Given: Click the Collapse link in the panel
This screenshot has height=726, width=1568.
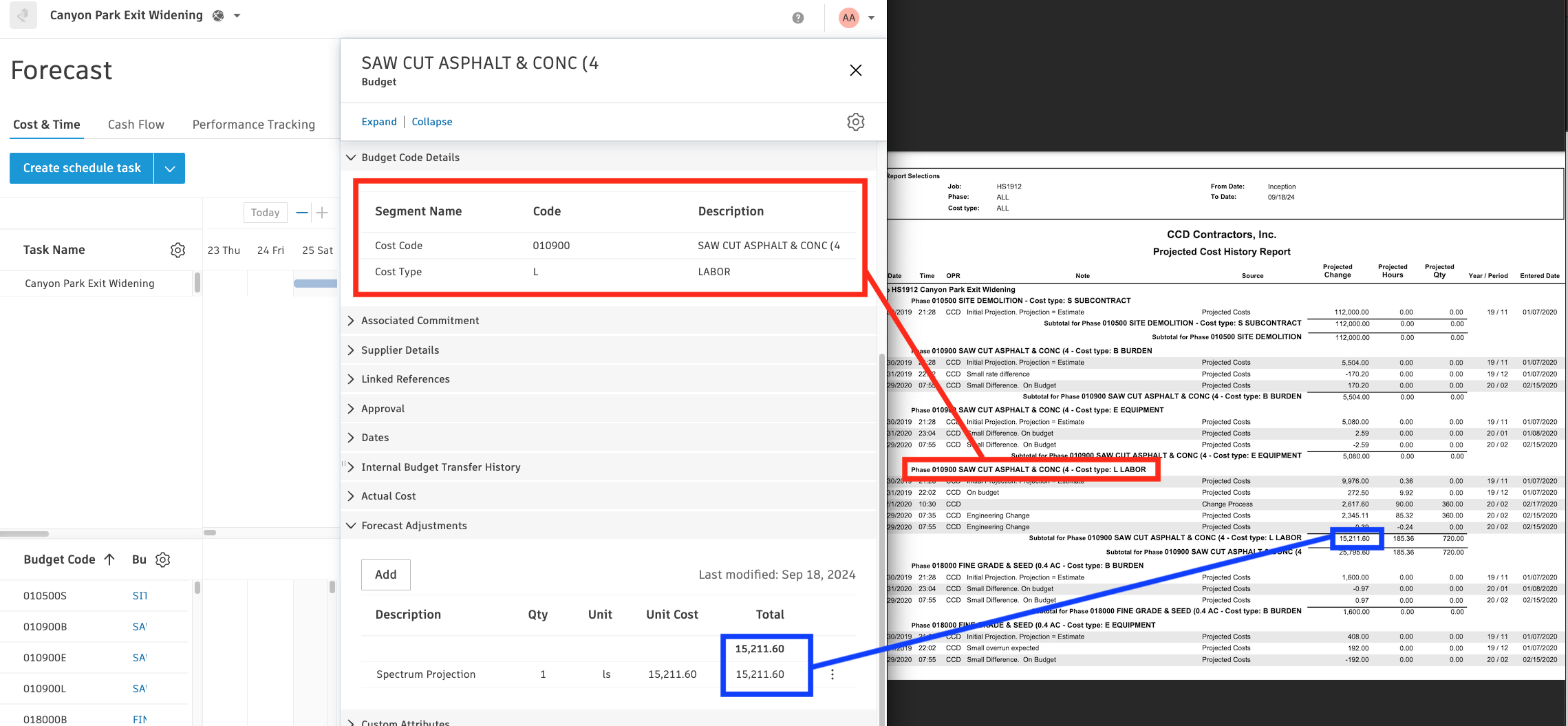Looking at the screenshot, I should pyautogui.click(x=432, y=122).
